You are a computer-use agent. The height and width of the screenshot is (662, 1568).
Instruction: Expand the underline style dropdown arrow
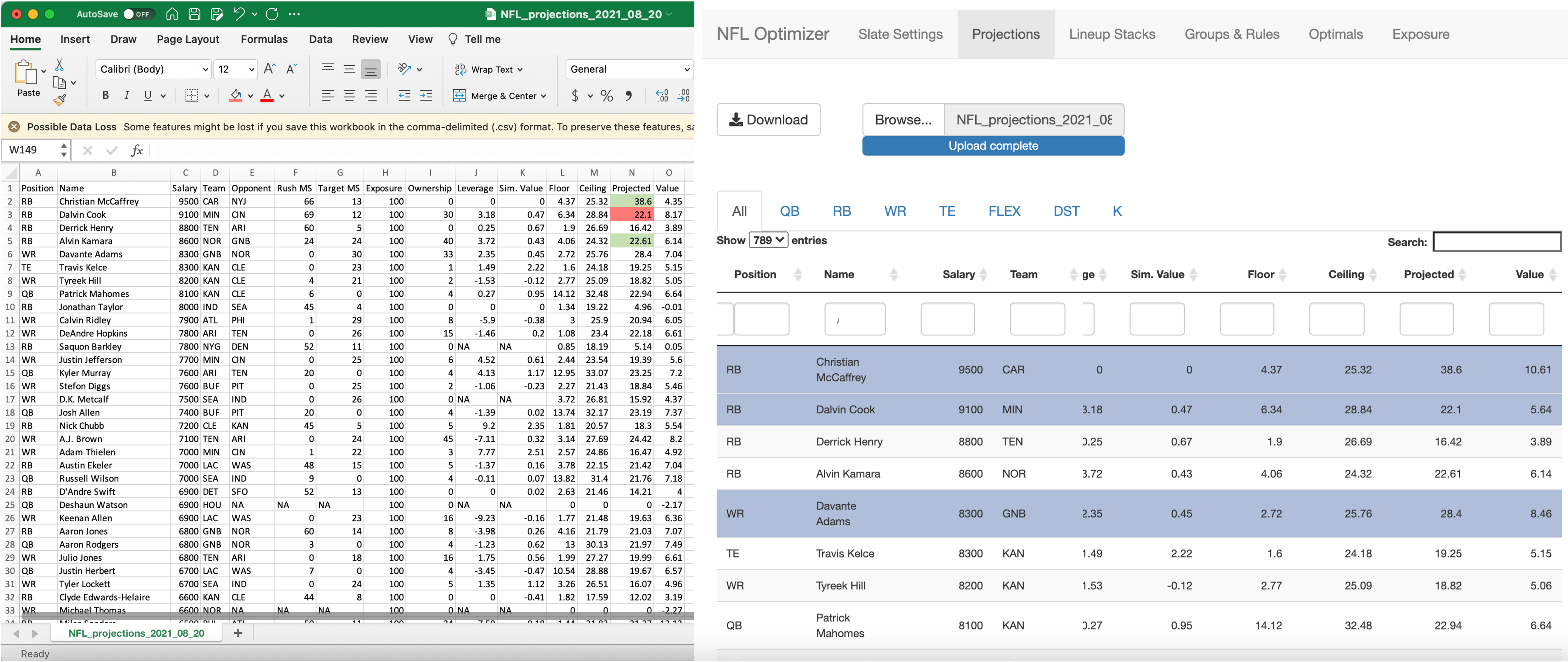pos(163,96)
